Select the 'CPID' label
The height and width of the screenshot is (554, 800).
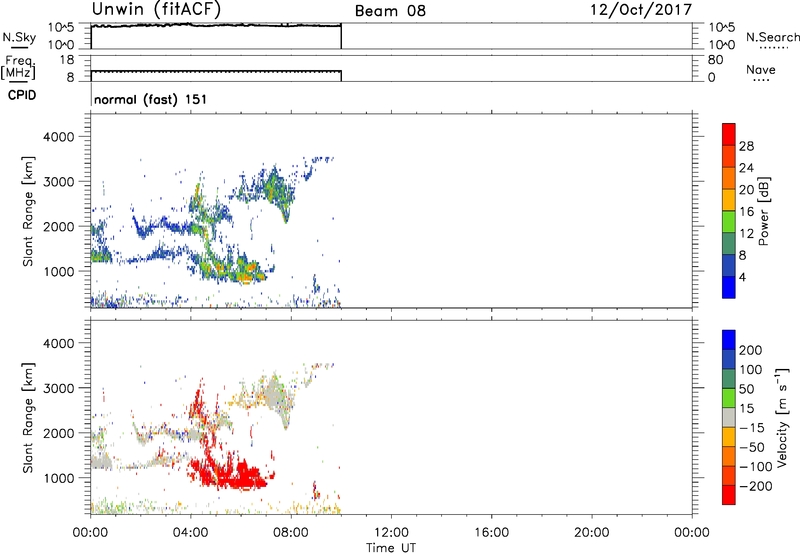coord(22,95)
